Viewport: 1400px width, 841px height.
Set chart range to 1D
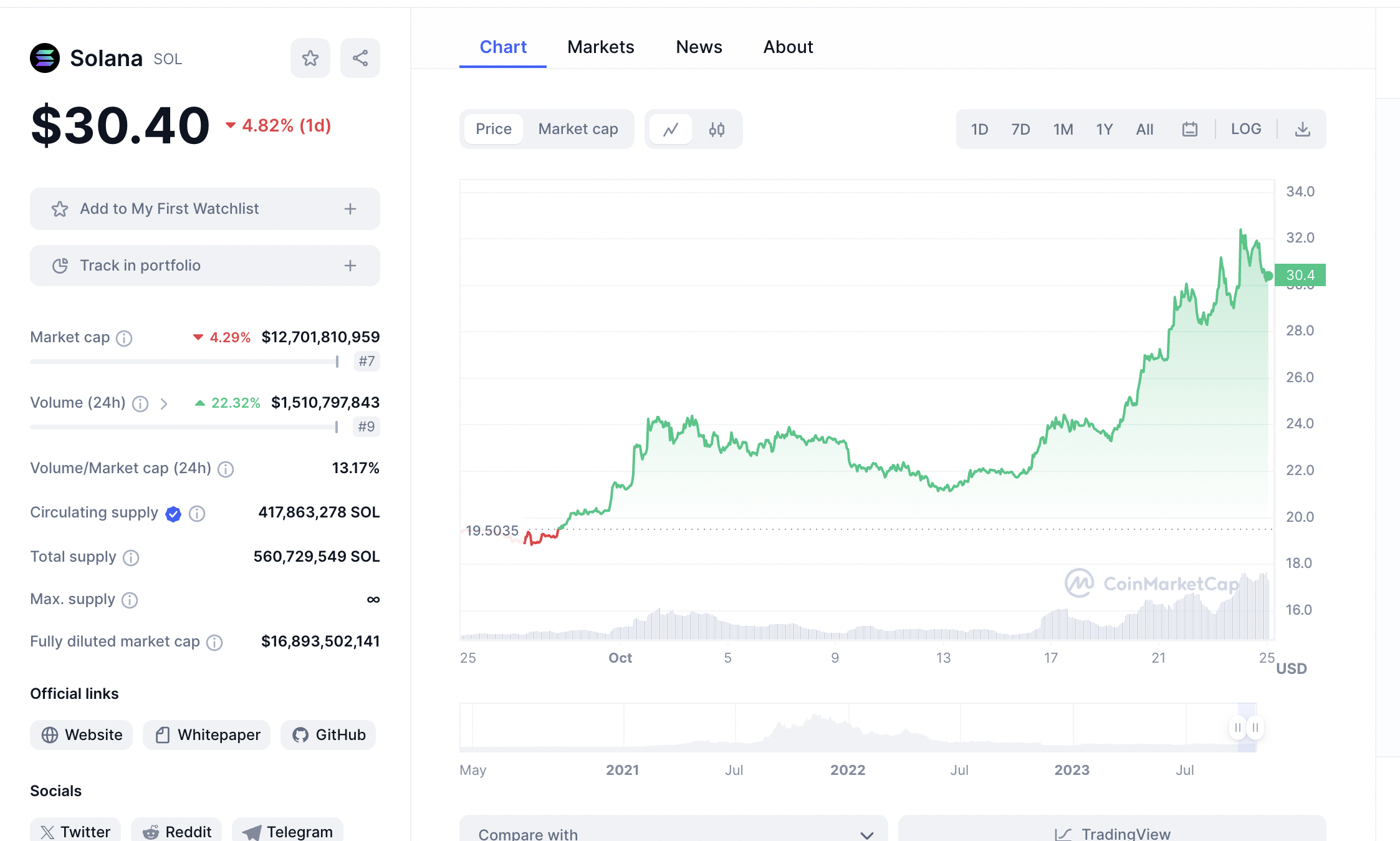979,129
